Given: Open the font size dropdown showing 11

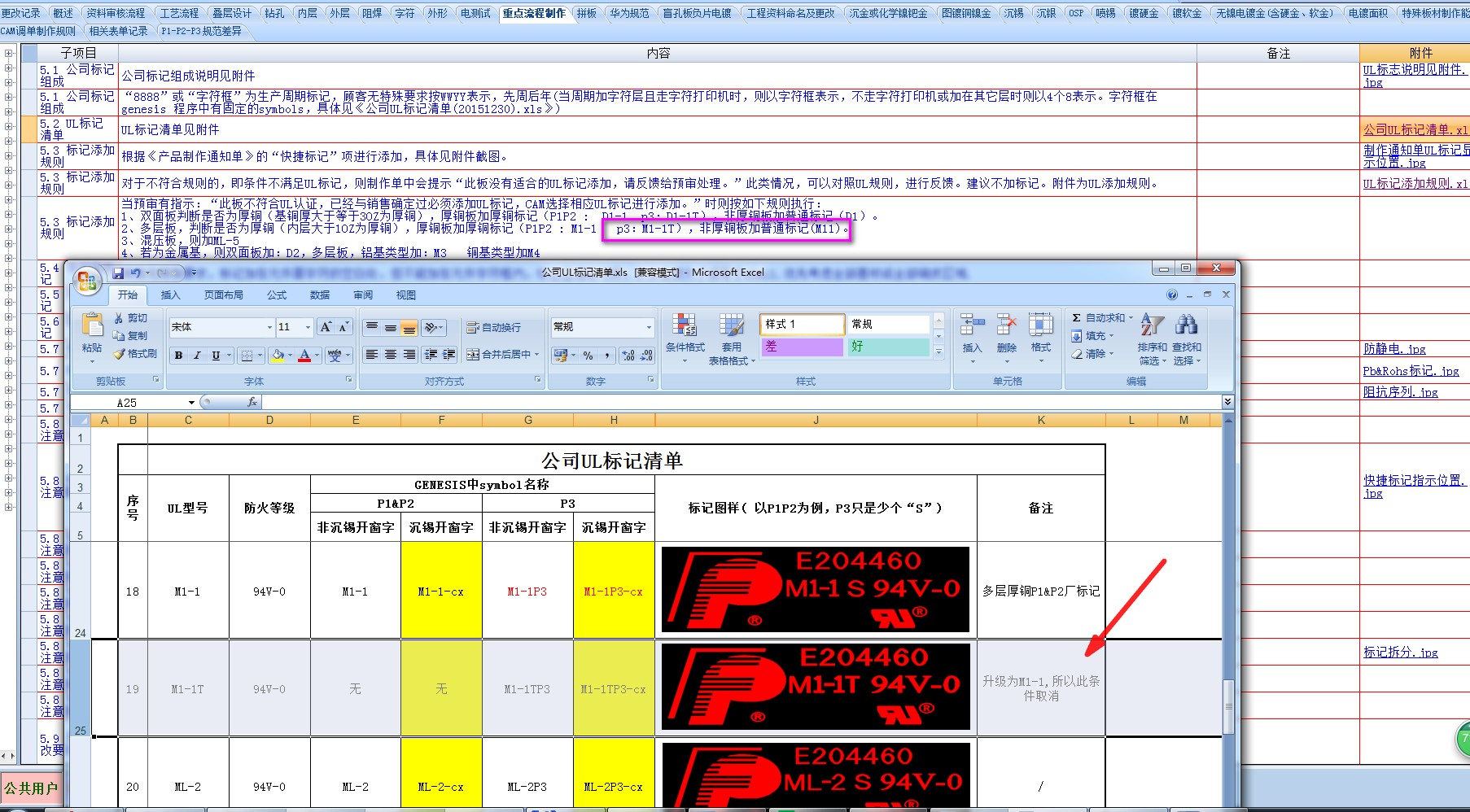Looking at the screenshot, I should [x=308, y=327].
